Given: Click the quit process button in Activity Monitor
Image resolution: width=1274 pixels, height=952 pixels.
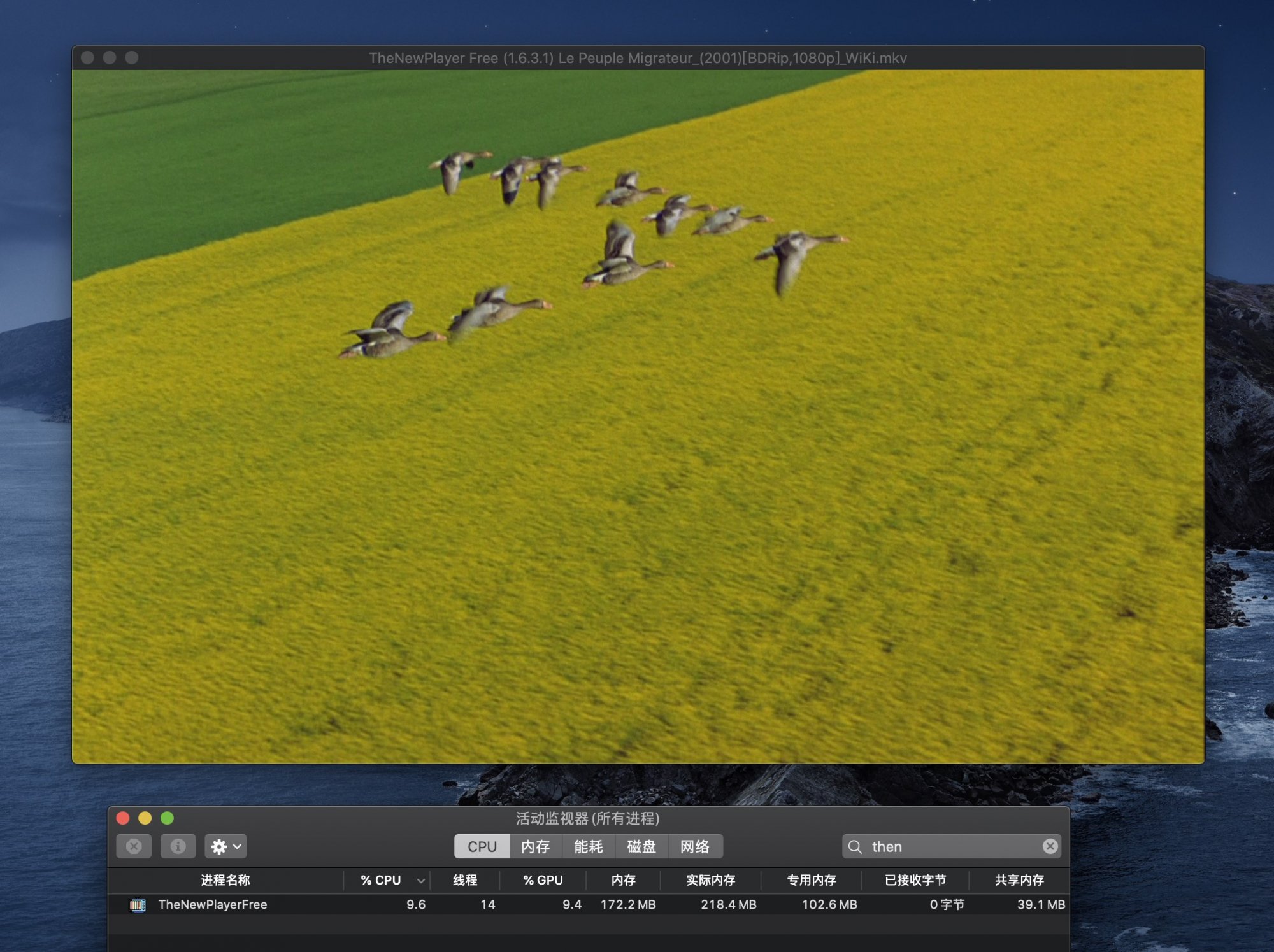Looking at the screenshot, I should (x=134, y=846).
